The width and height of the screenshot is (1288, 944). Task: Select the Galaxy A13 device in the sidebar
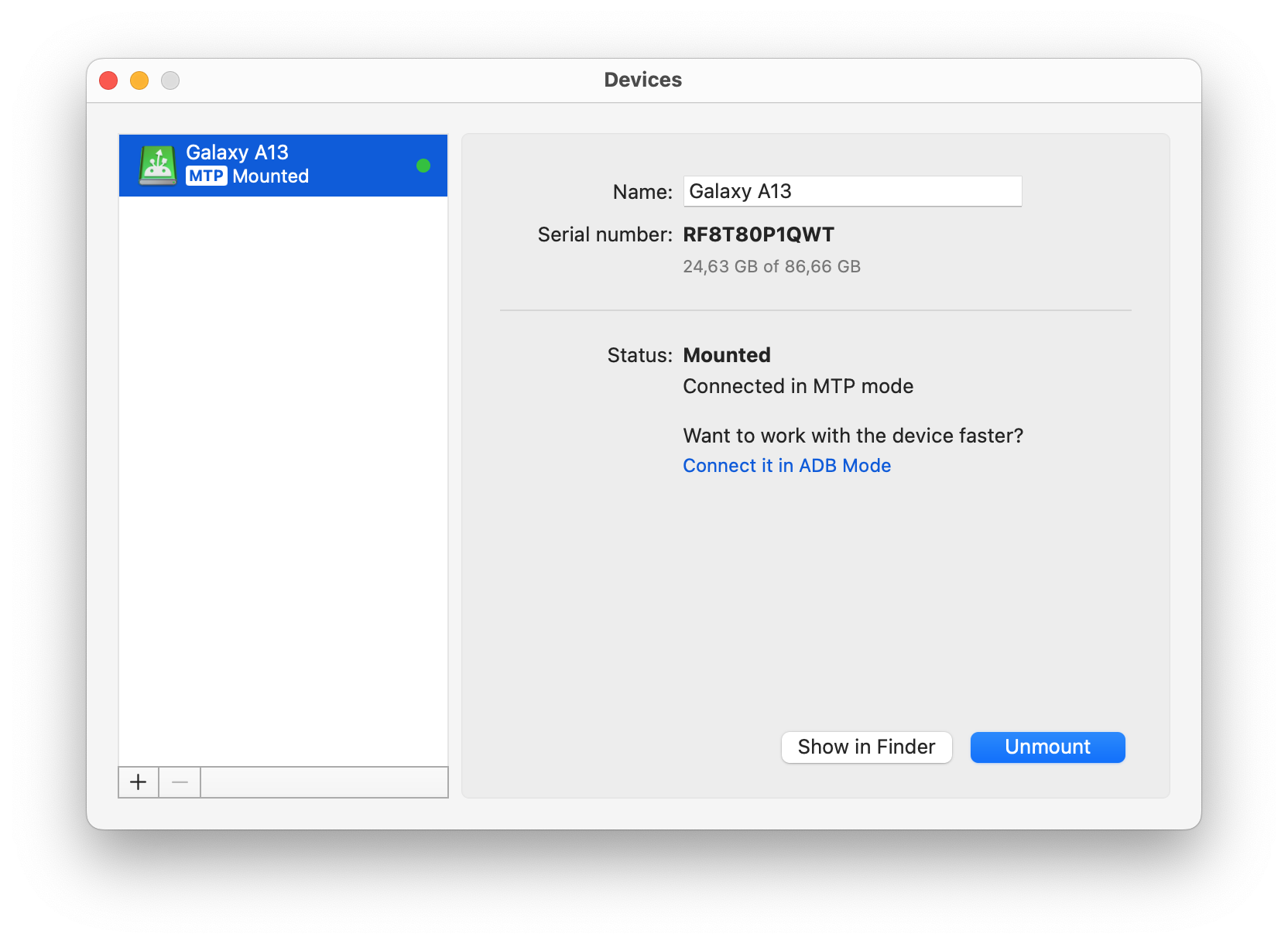point(283,165)
